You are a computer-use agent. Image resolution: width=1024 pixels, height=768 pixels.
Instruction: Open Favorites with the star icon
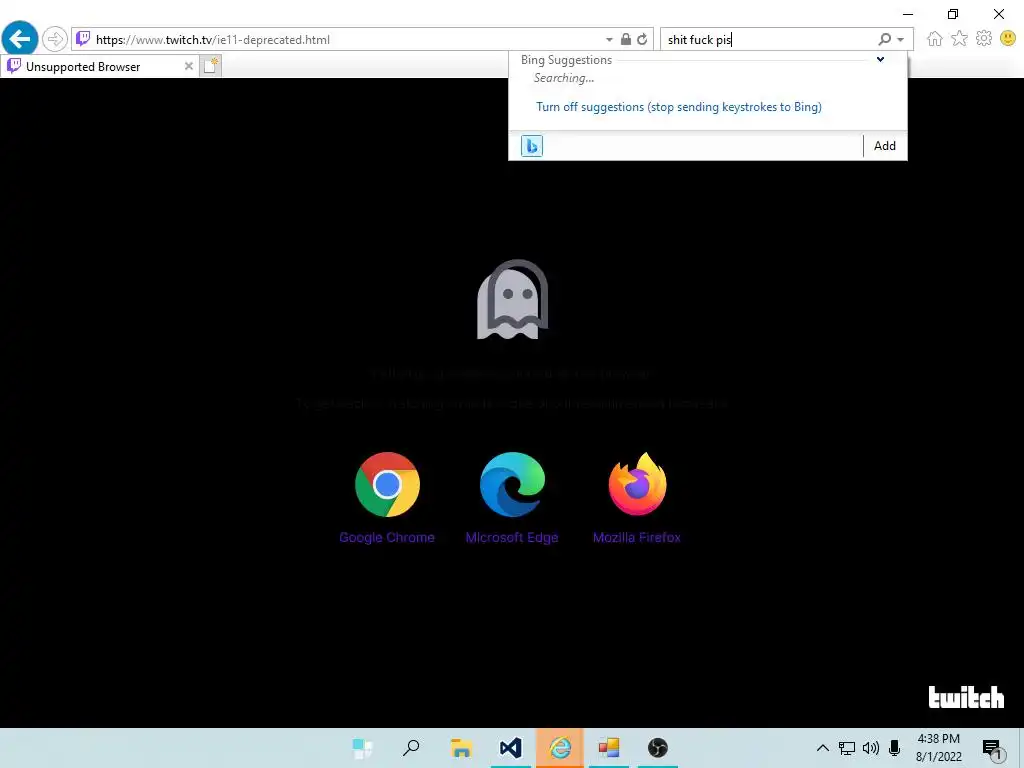[x=959, y=39]
